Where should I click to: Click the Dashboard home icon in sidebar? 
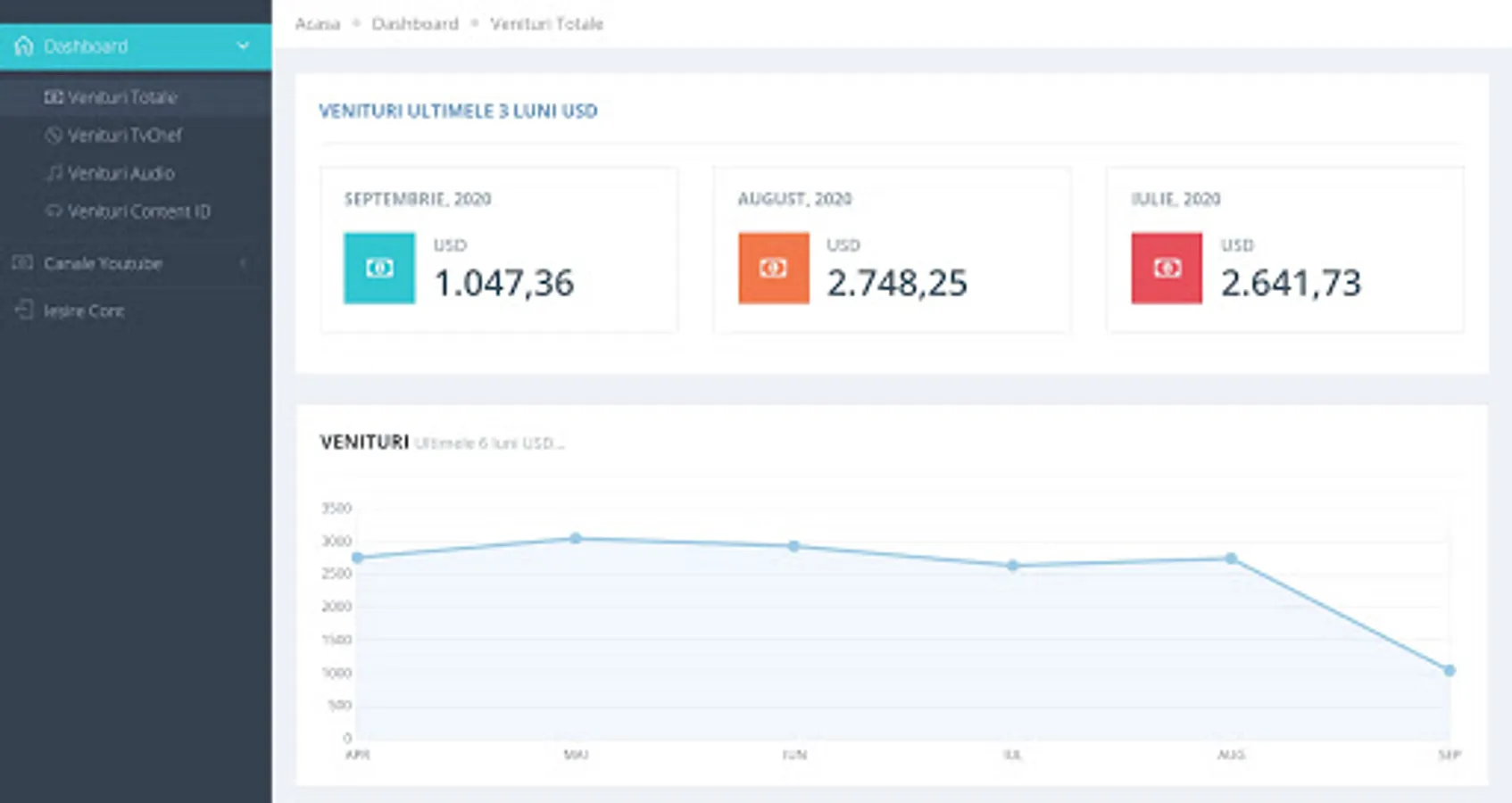click(24, 46)
